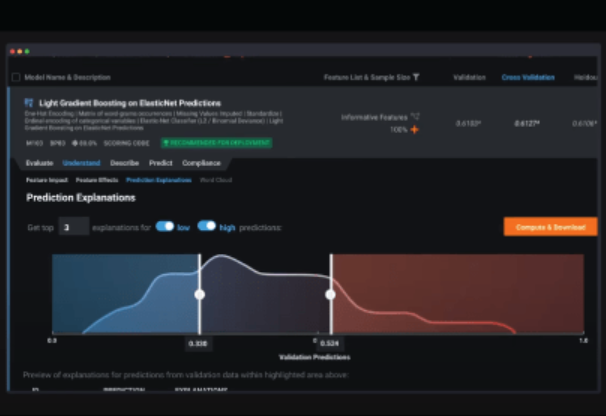Click the trophy icon in the Recommended for Deployment badge

(166, 143)
